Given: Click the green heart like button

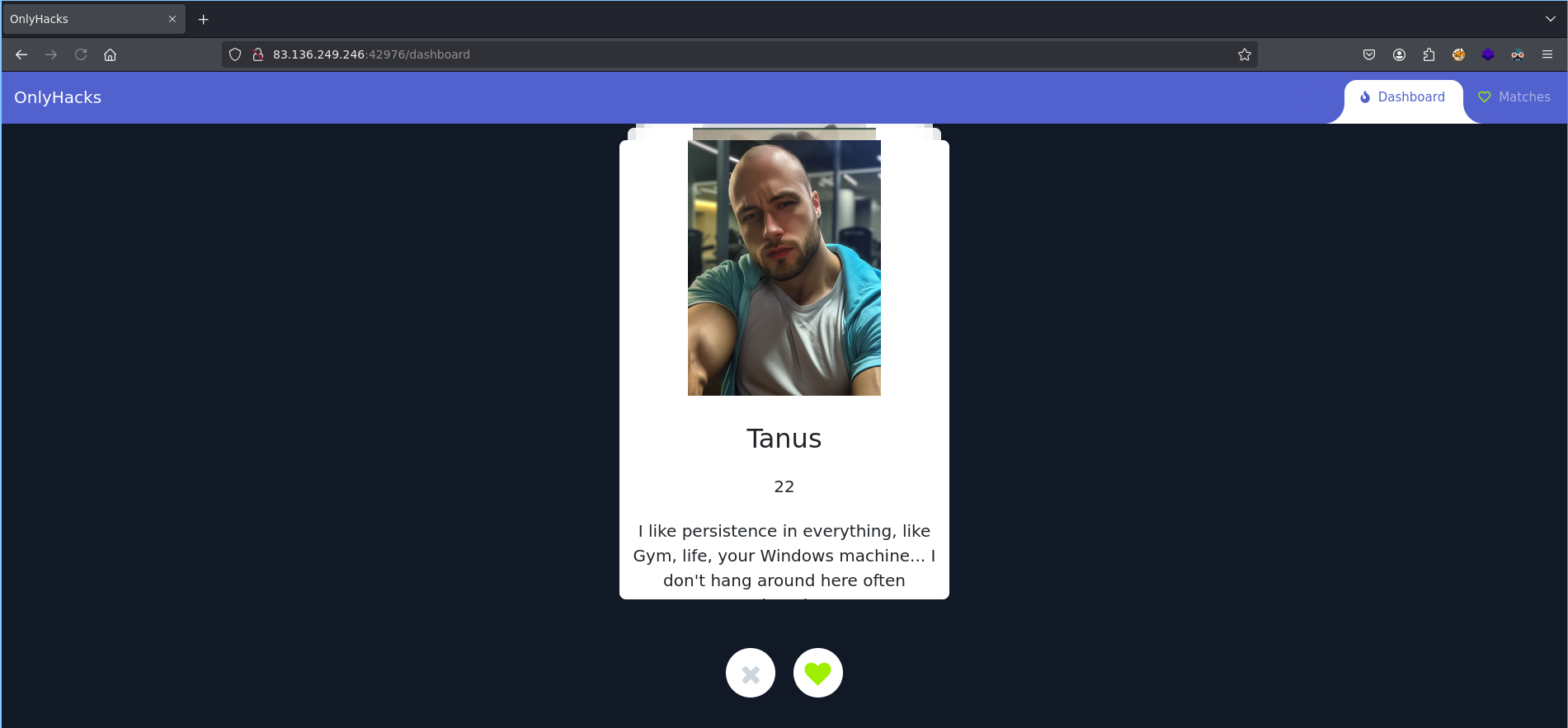Looking at the screenshot, I should pyautogui.click(x=817, y=673).
